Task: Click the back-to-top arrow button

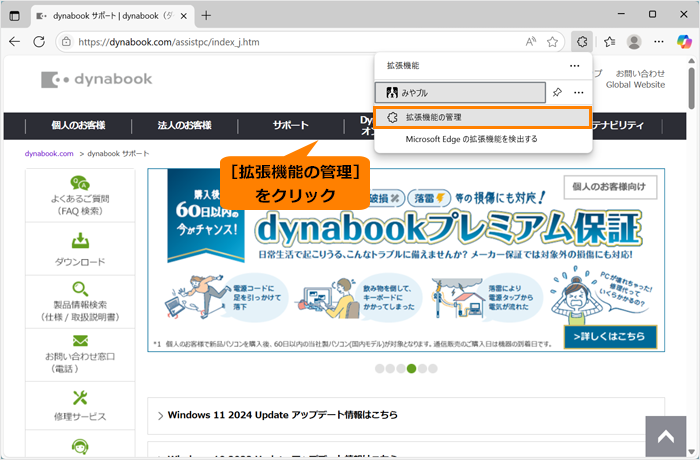Action: [666, 436]
